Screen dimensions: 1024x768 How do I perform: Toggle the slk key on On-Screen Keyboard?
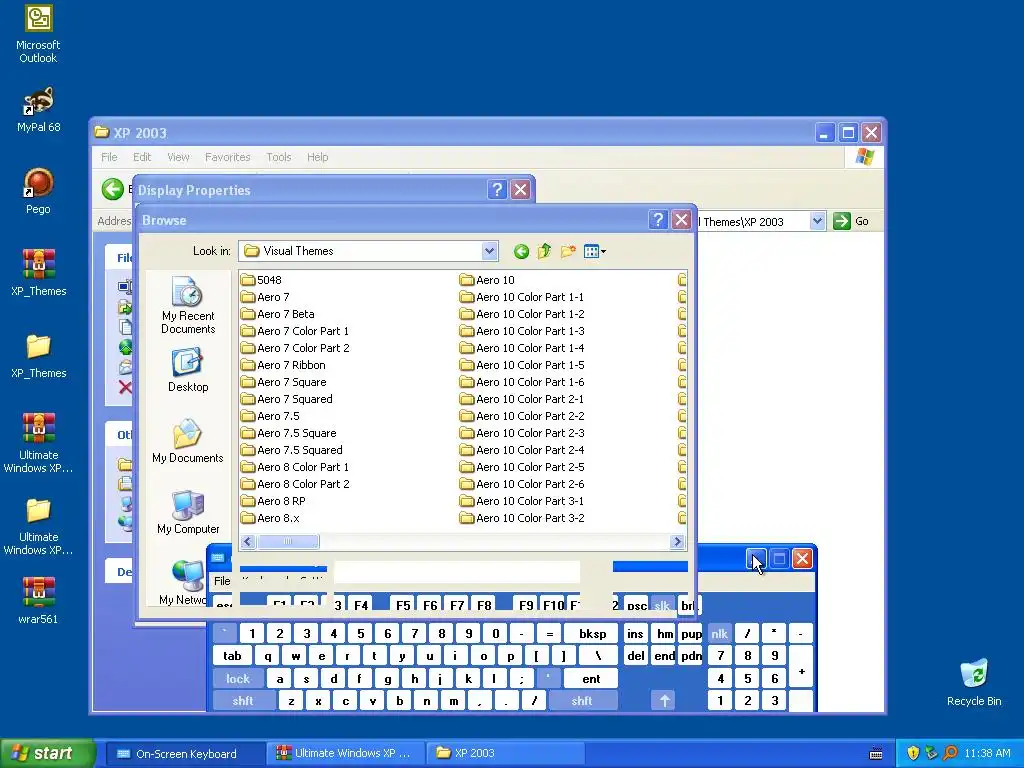click(x=662, y=605)
